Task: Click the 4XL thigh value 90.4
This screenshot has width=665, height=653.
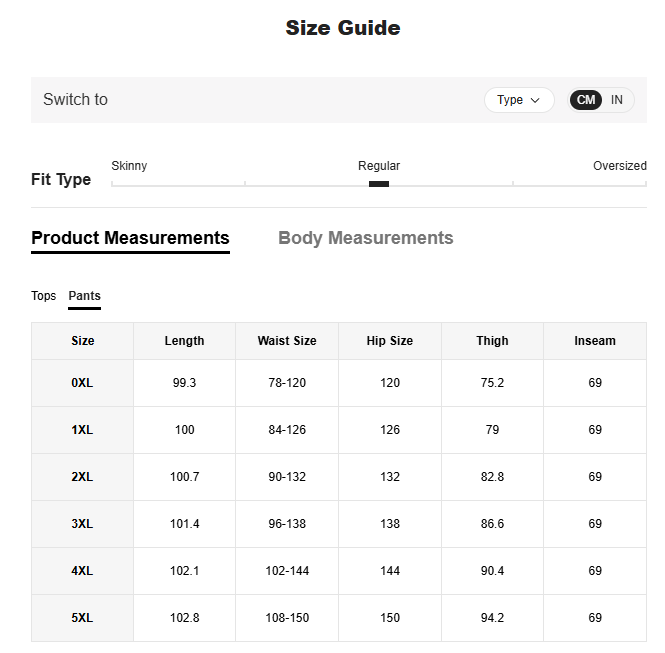Action: pyautogui.click(x=492, y=571)
